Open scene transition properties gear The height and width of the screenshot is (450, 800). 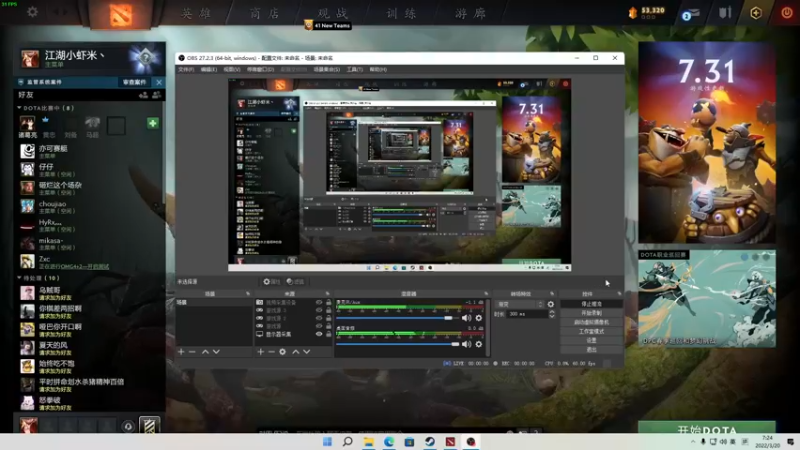click(x=551, y=304)
